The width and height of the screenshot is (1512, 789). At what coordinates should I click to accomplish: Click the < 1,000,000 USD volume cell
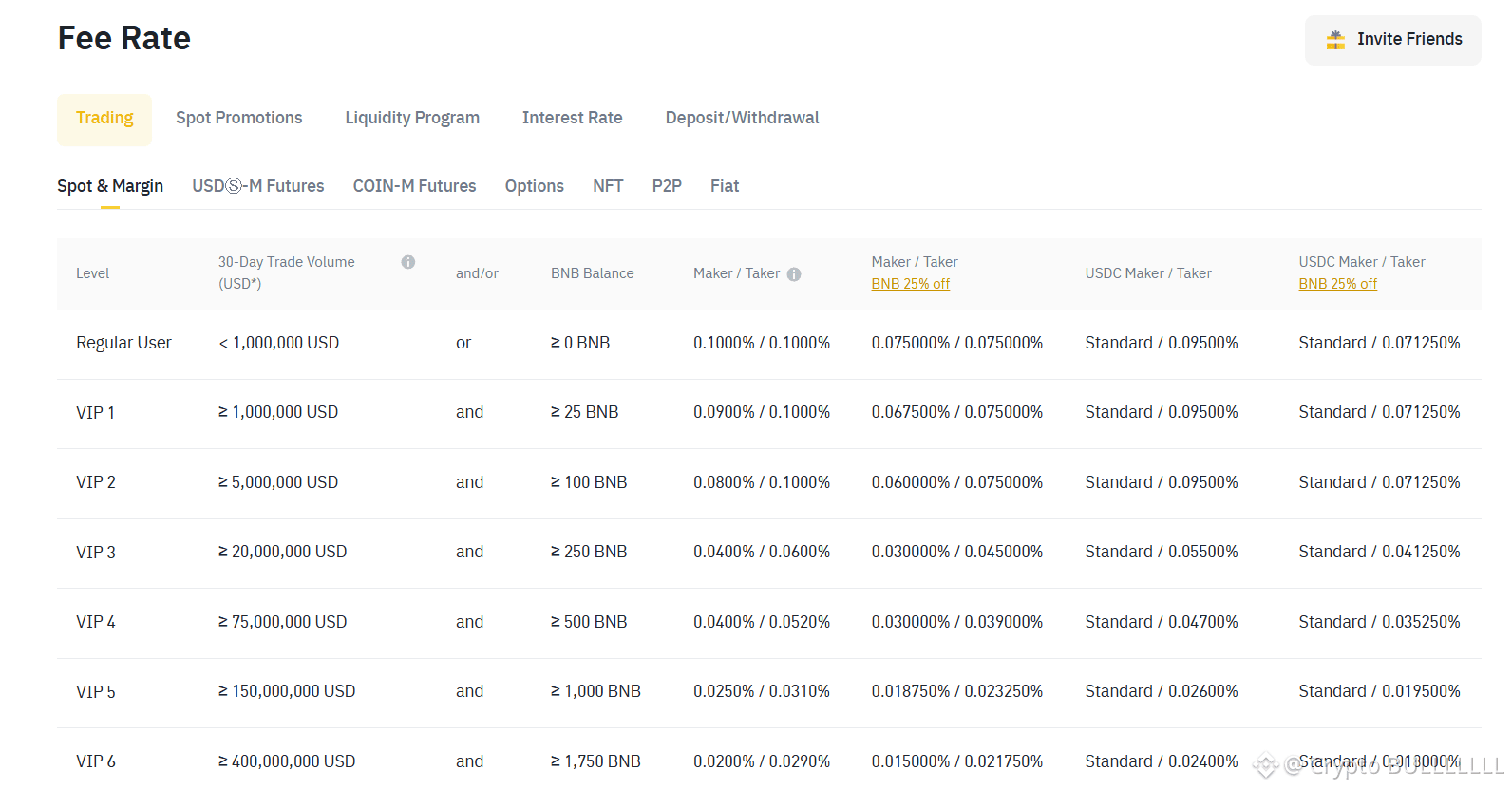pyautogui.click(x=279, y=343)
